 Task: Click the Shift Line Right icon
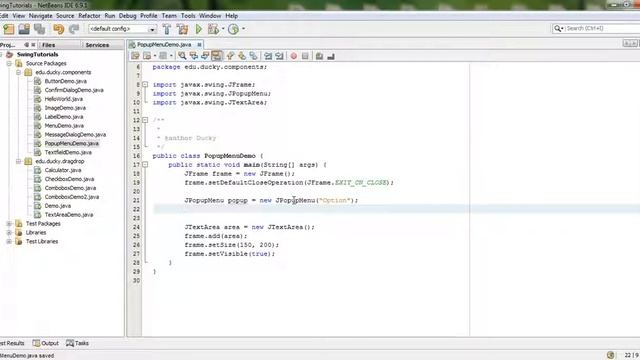(279, 56)
